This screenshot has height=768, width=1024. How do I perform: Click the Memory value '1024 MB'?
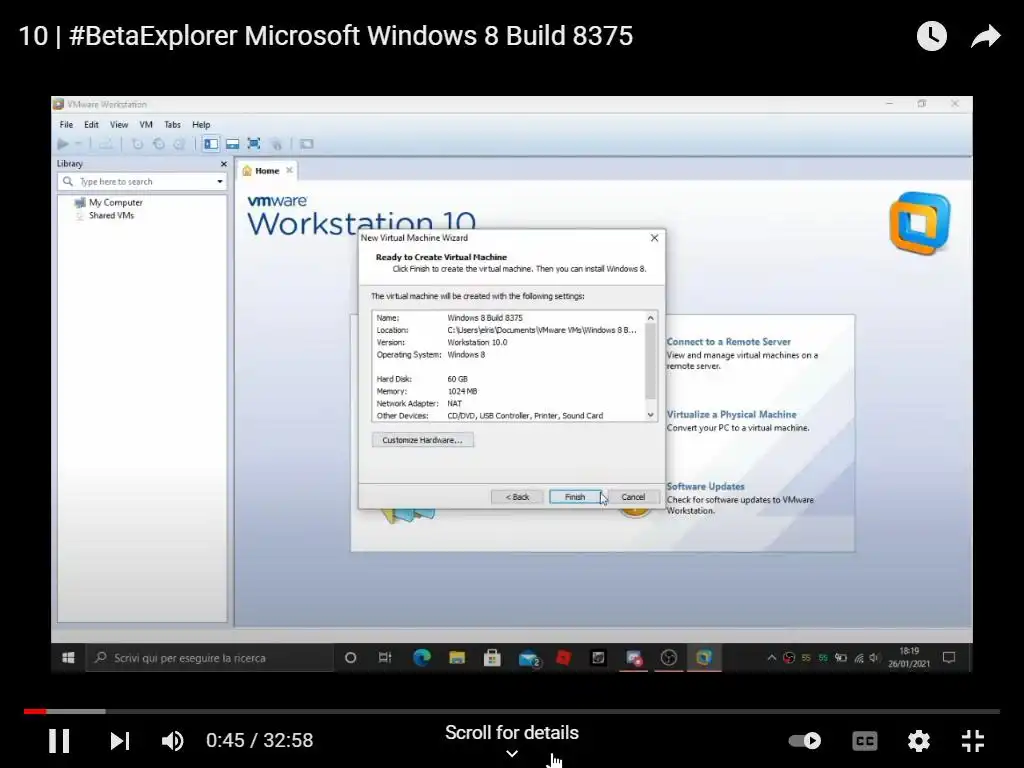tap(462, 391)
